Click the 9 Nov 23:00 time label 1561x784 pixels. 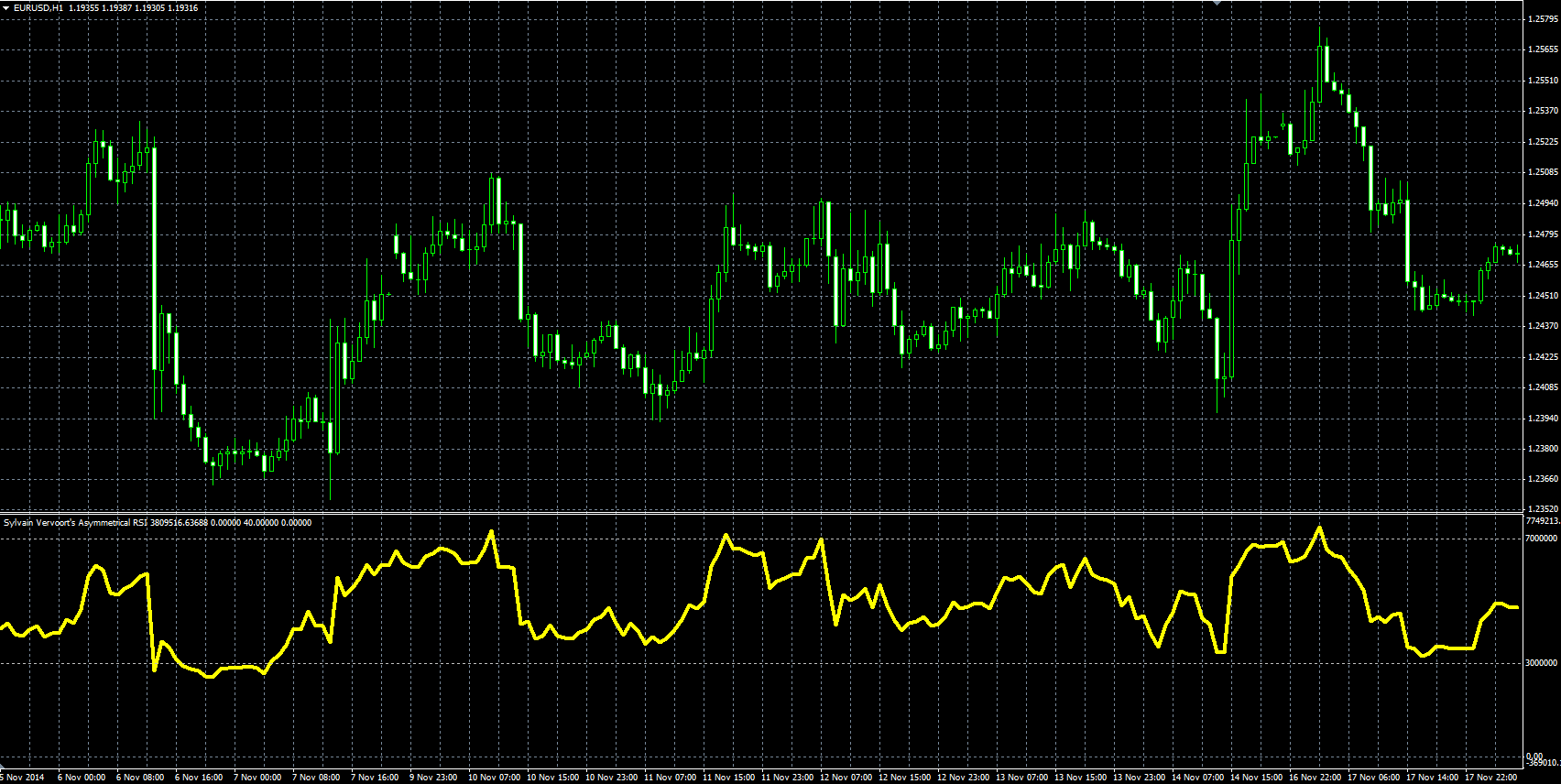[x=434, y=778]
